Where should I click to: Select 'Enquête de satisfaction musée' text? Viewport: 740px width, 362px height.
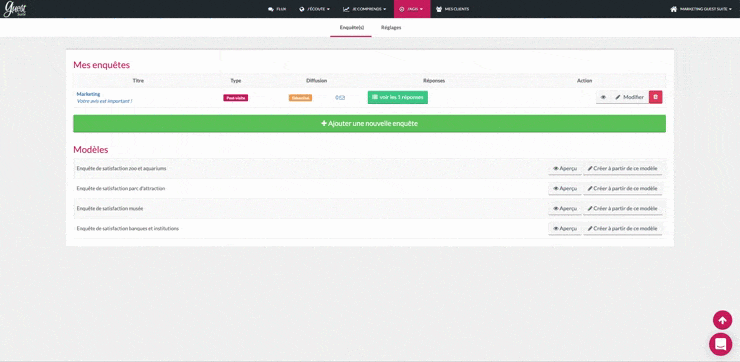(x=110, y=208)
